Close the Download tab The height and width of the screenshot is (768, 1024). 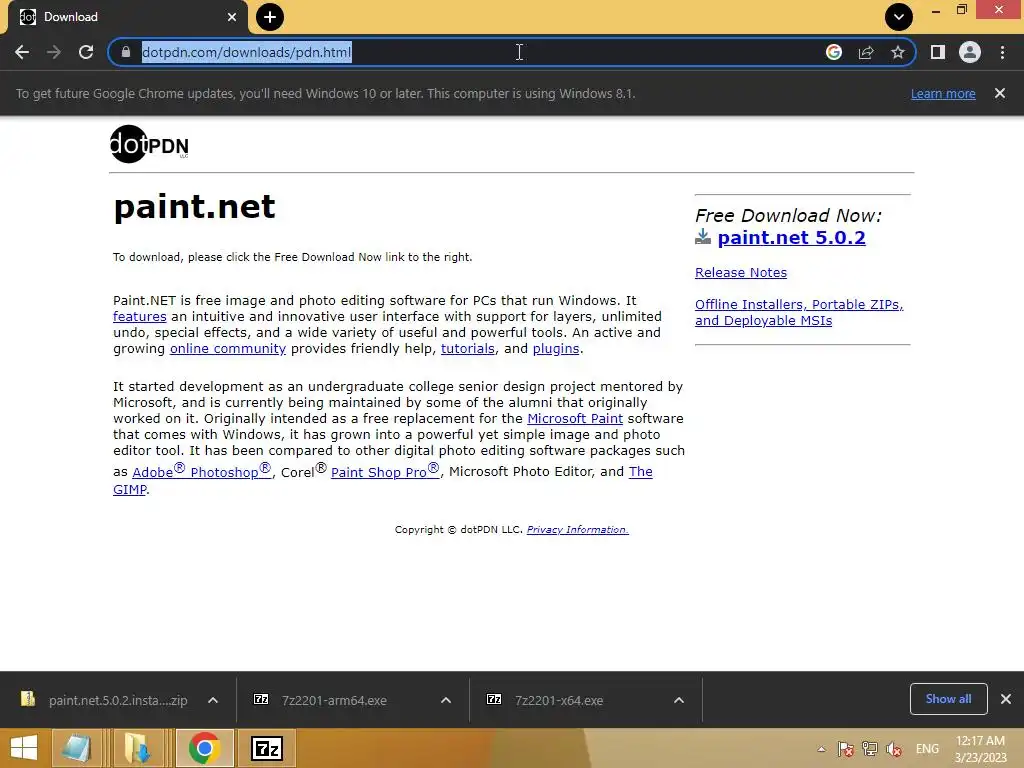232,17
